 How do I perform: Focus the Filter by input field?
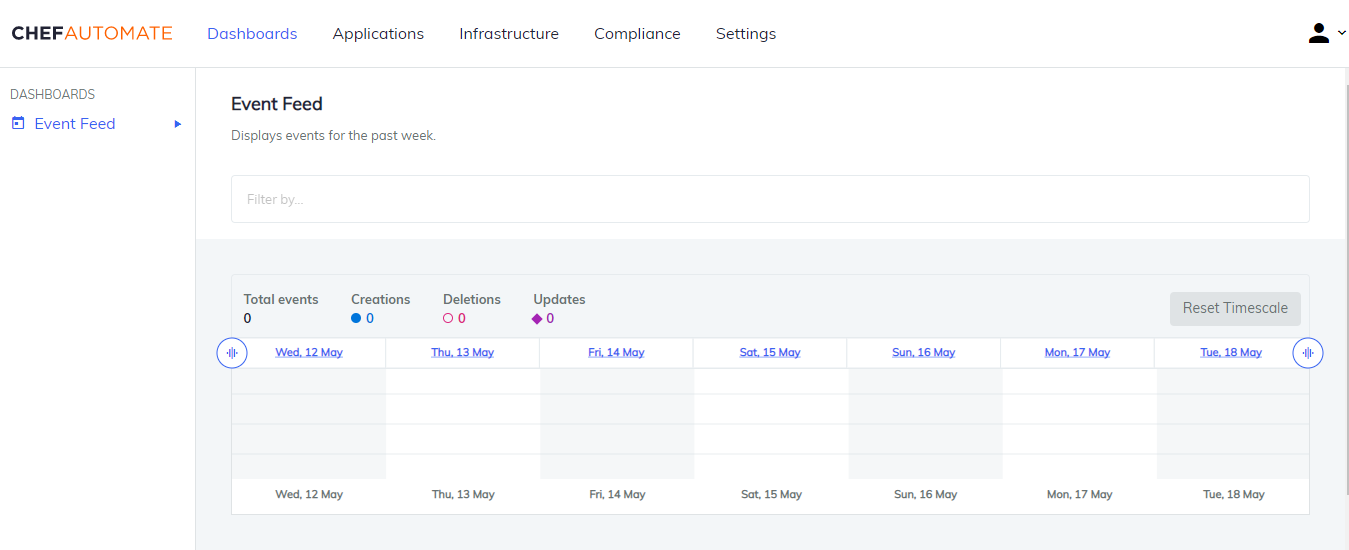pyautogui.click(x=770, y=199)
